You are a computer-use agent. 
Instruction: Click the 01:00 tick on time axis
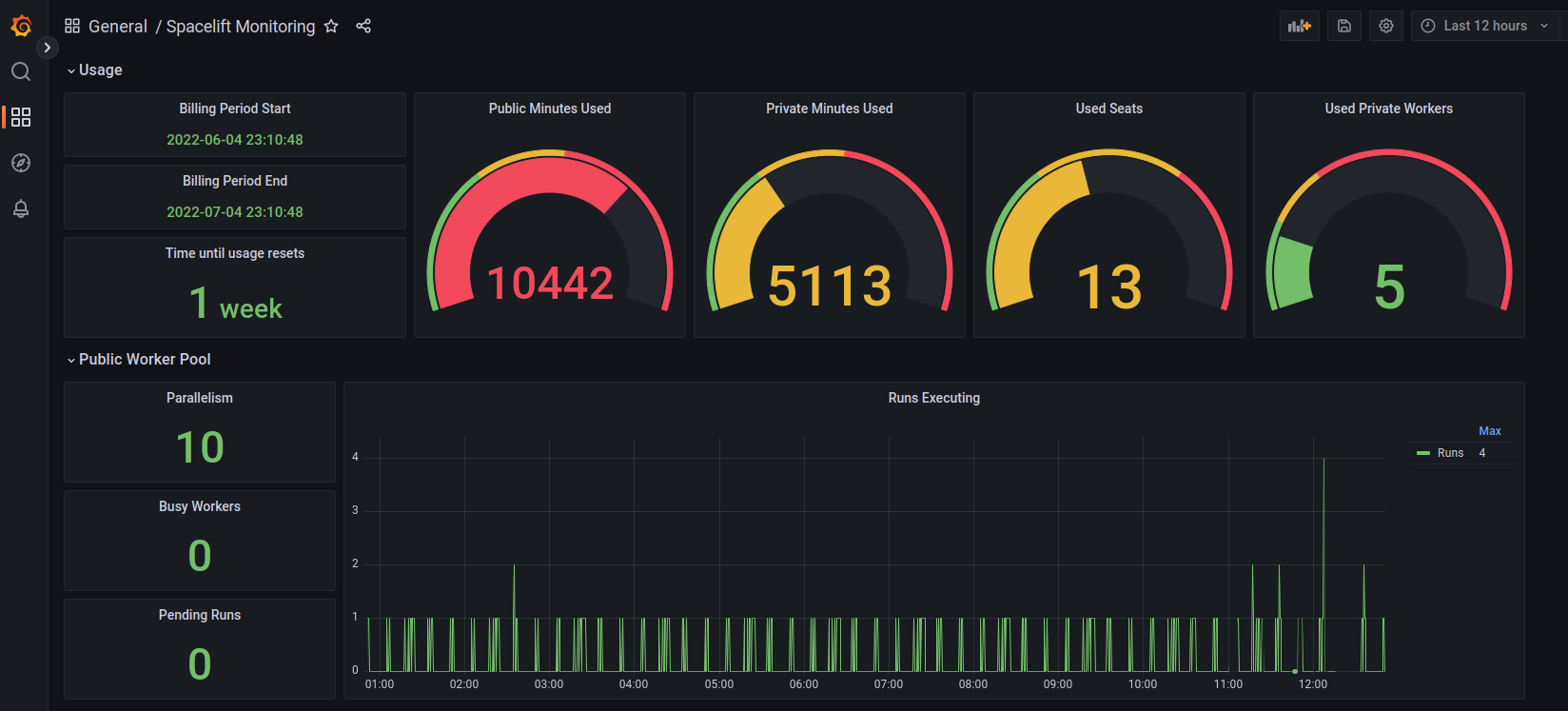point(380,684)
